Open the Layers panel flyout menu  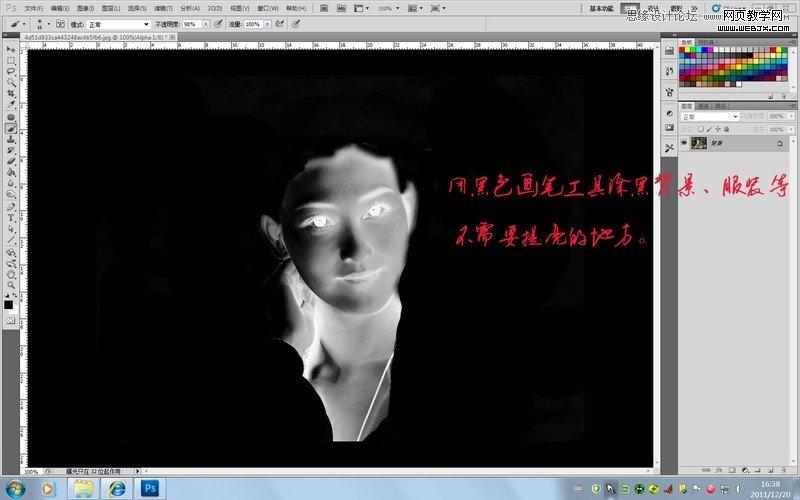tap(790, 106)
